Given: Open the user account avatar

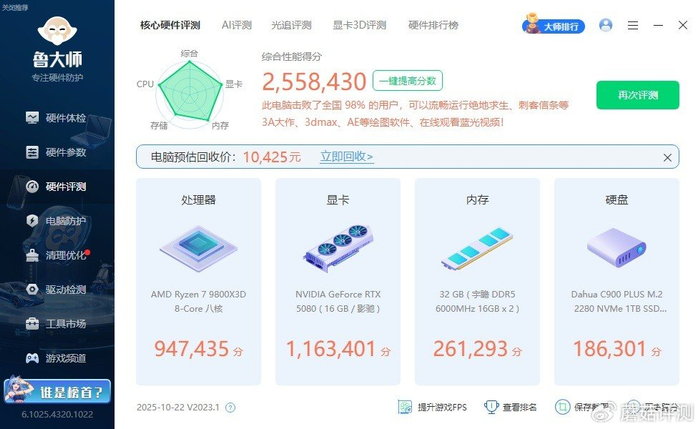Looking at the screenshot, I should (x=605, y=25).
